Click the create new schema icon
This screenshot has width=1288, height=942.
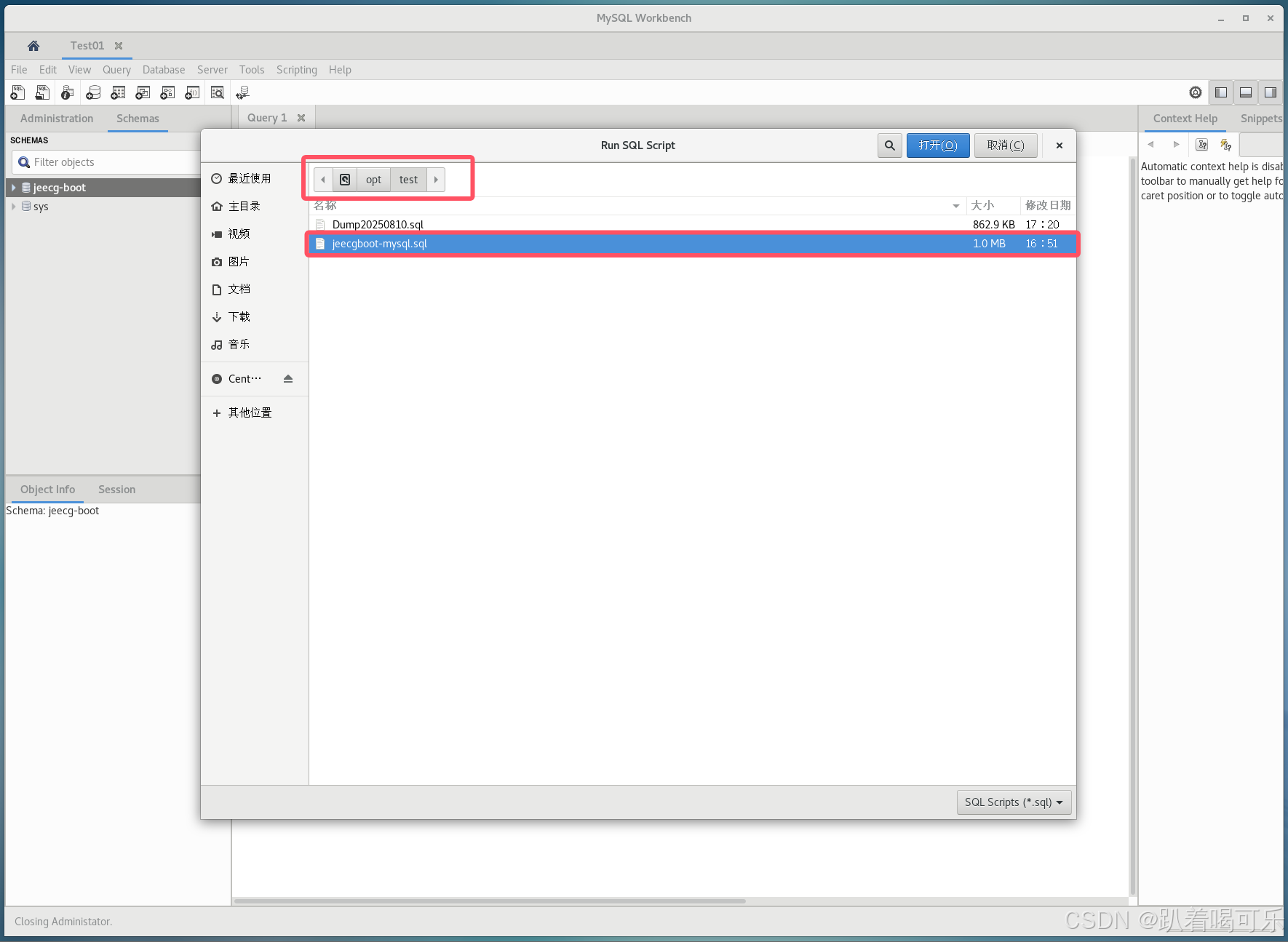(x=93, y=92)
